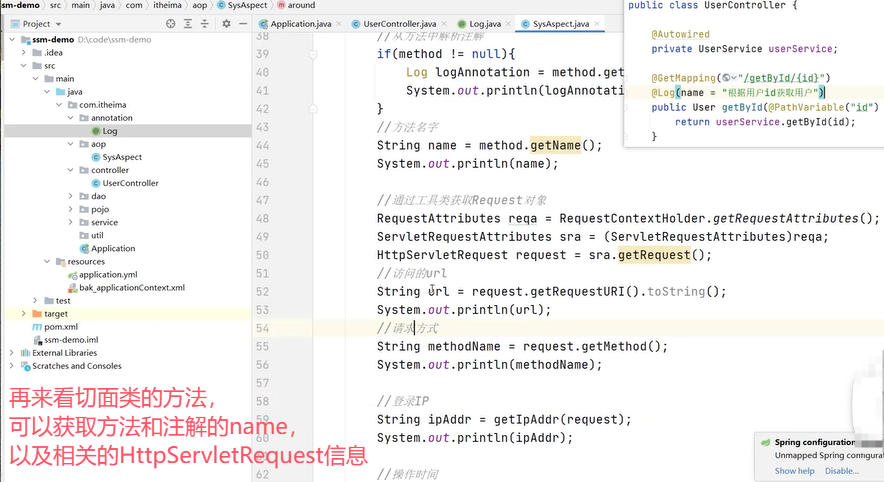Expand the target folder
Viewport: 884px width, 482px height.
23,313
